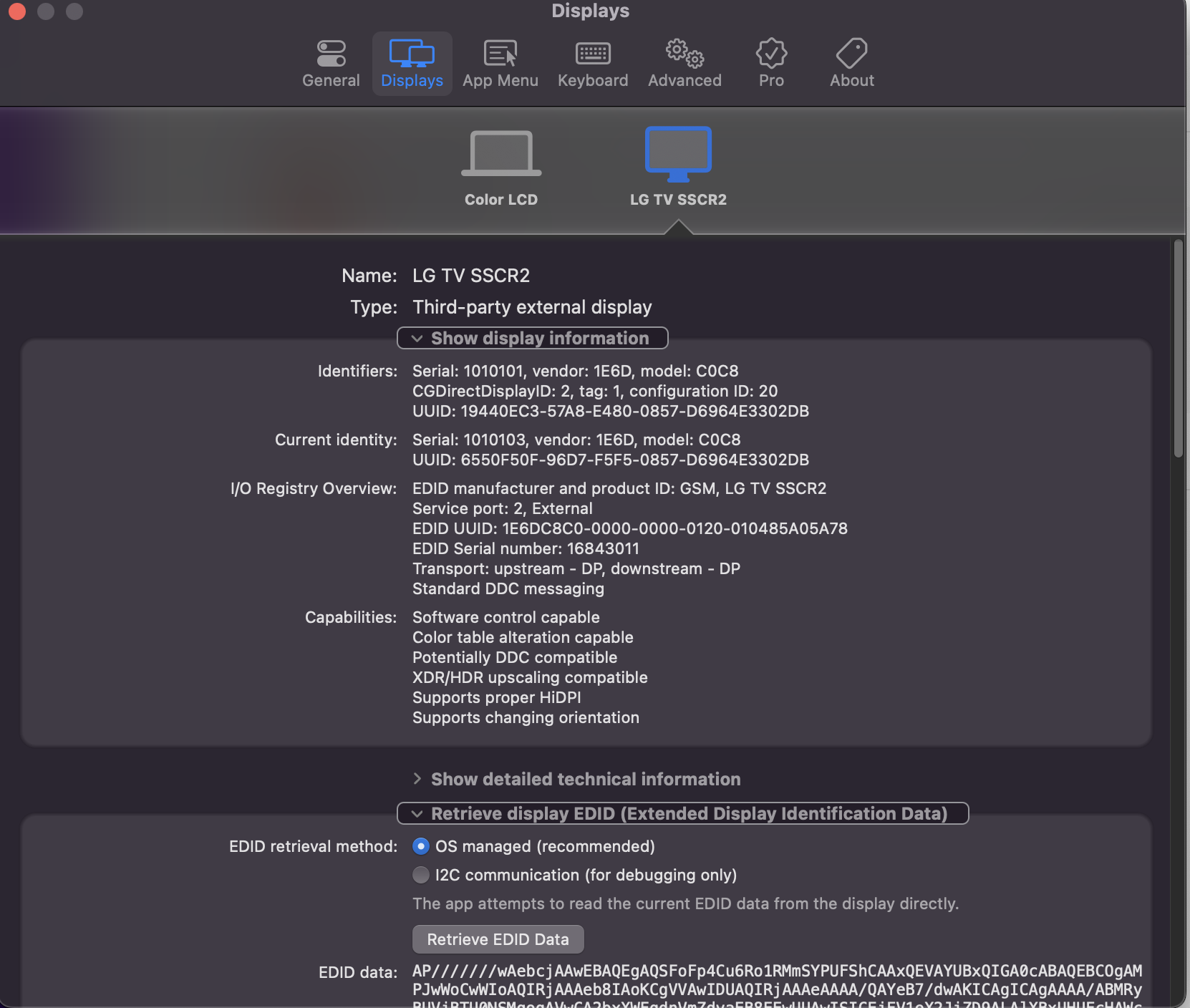Viewport: 1190px width, 1008px height.
Task: Click the Standard DDC messaging line
Action: click(508, 588)
